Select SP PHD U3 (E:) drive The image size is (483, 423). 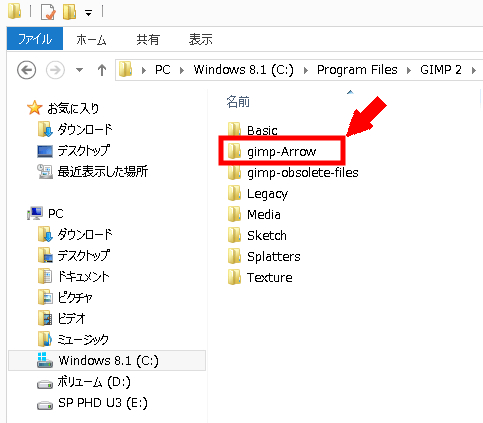click(x=103, y=403)
